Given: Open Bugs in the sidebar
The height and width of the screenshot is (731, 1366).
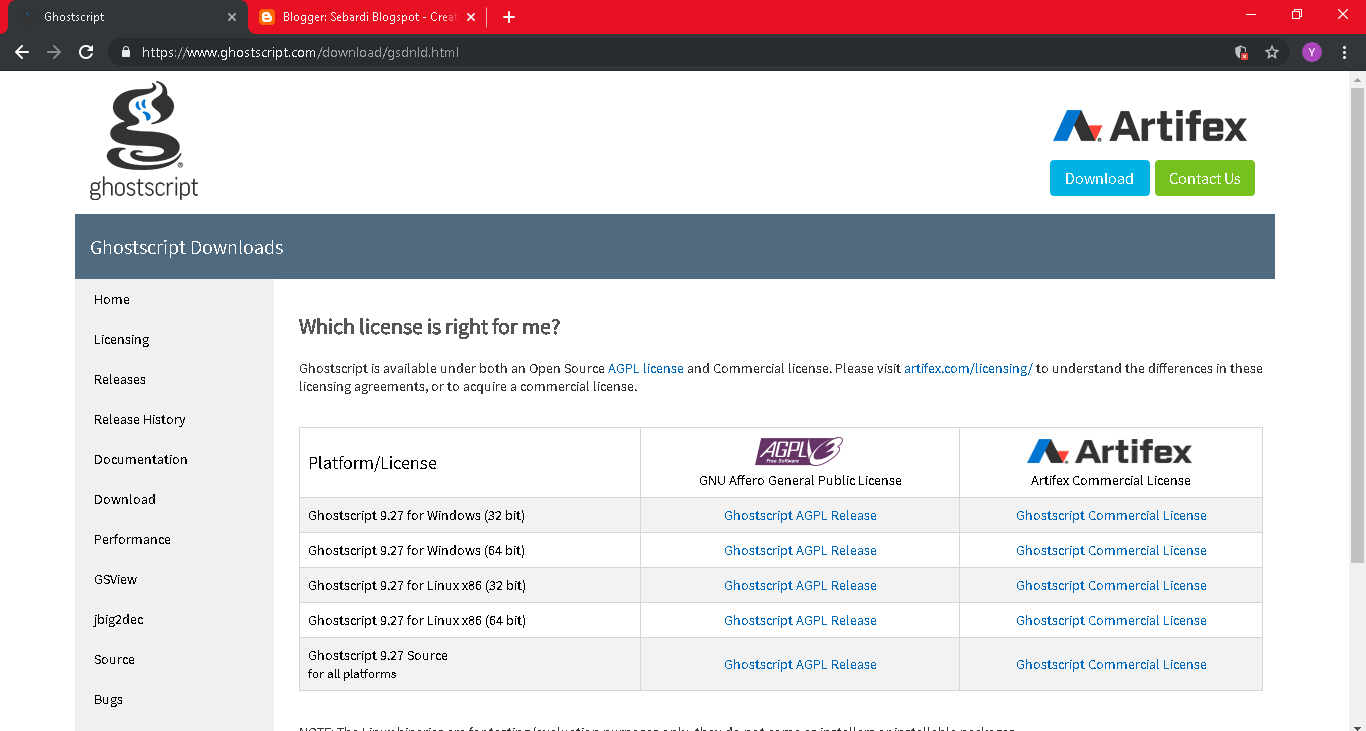Looking at the screenshot, I should (108, 699).
